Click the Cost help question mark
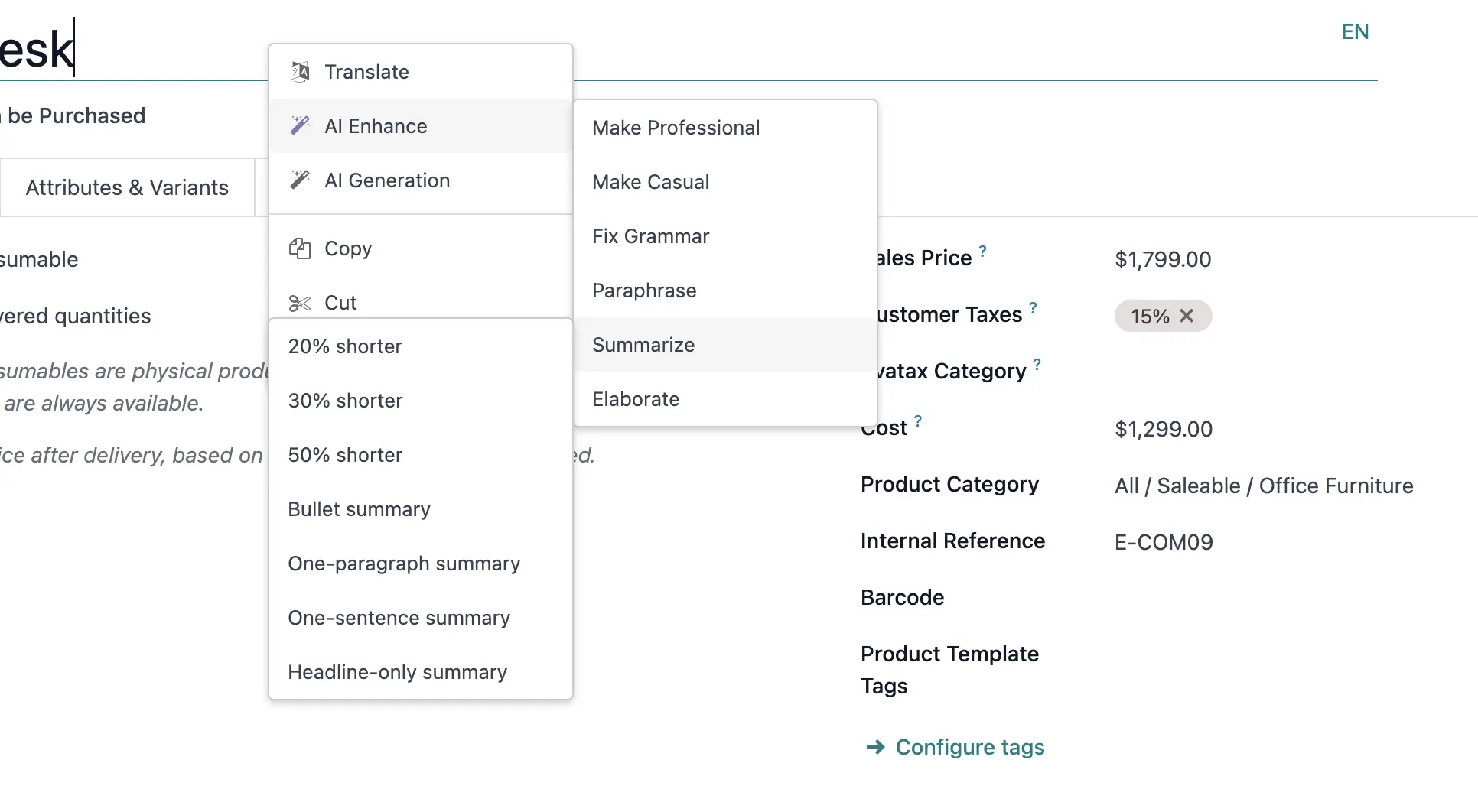Screen dimensions: 1478x812 point(918,421)
